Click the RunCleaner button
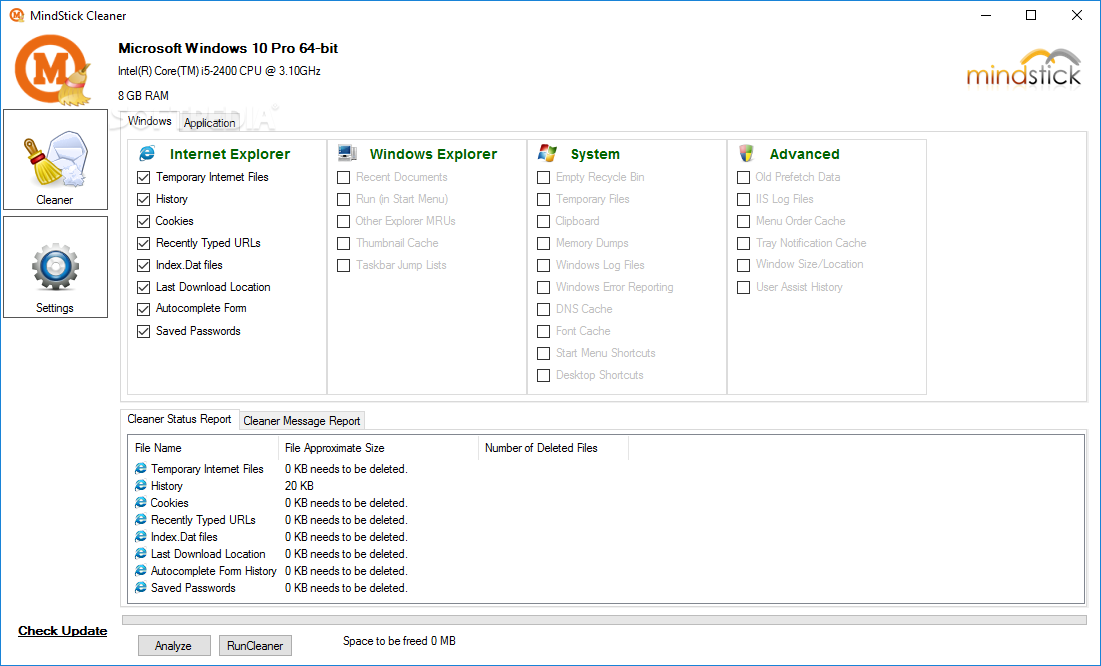 pos(255,646)
